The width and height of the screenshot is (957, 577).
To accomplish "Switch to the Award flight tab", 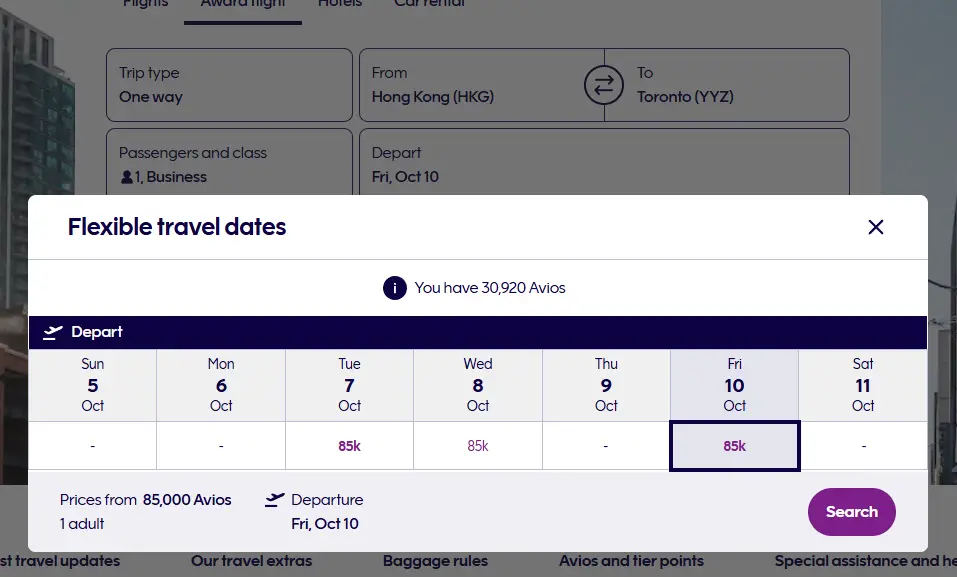I will pos(242,5).
